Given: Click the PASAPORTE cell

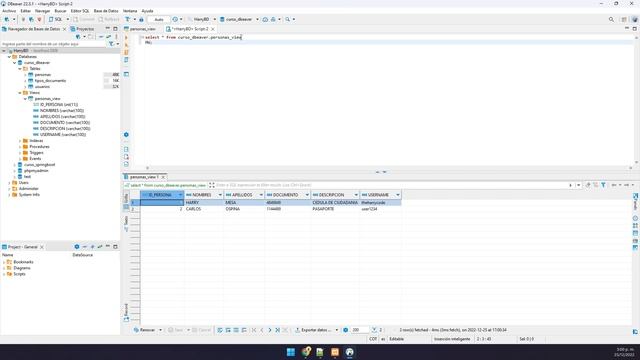Looking at the screenshot, I should (335, 209).
